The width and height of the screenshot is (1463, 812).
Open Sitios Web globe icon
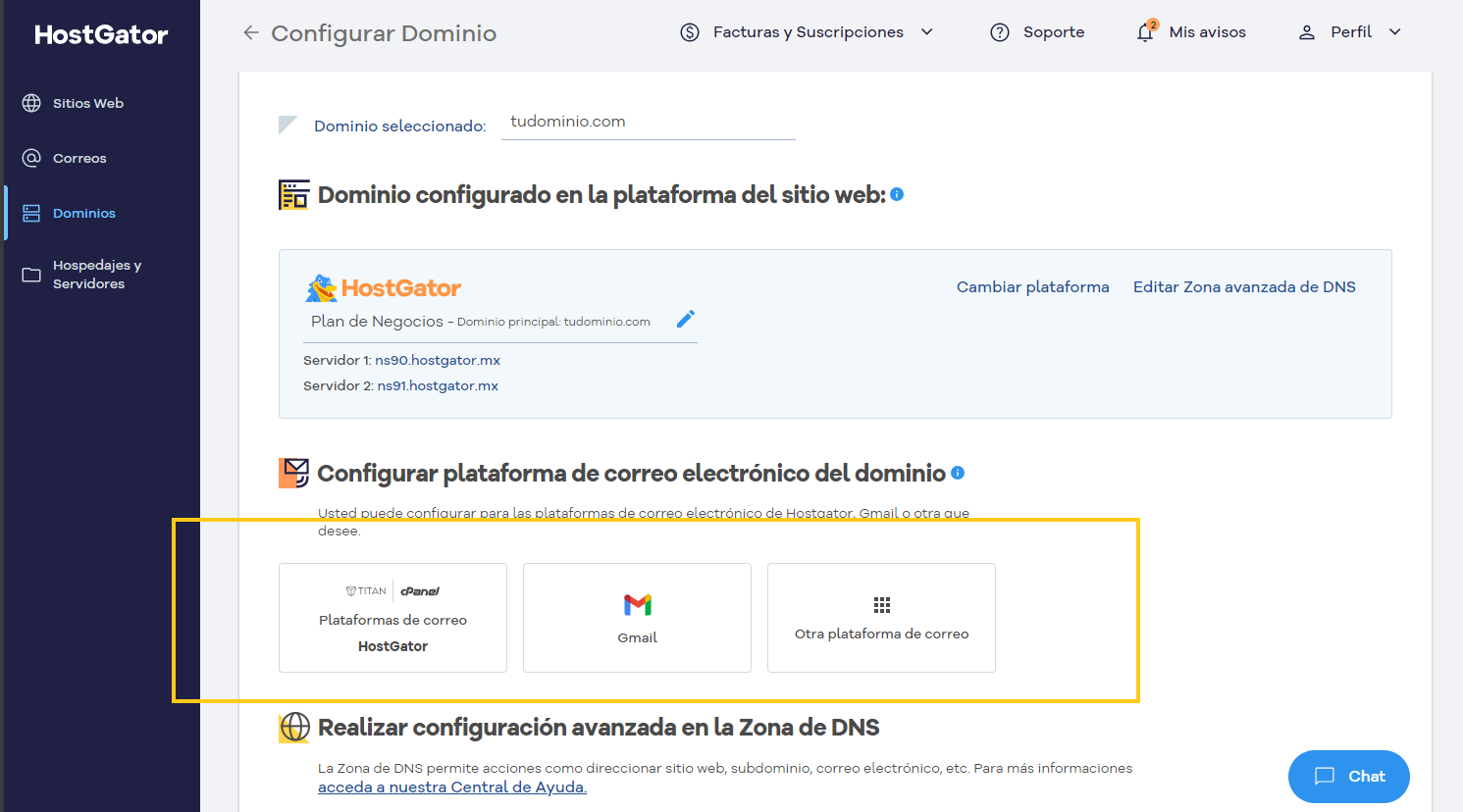coord(31,103)
